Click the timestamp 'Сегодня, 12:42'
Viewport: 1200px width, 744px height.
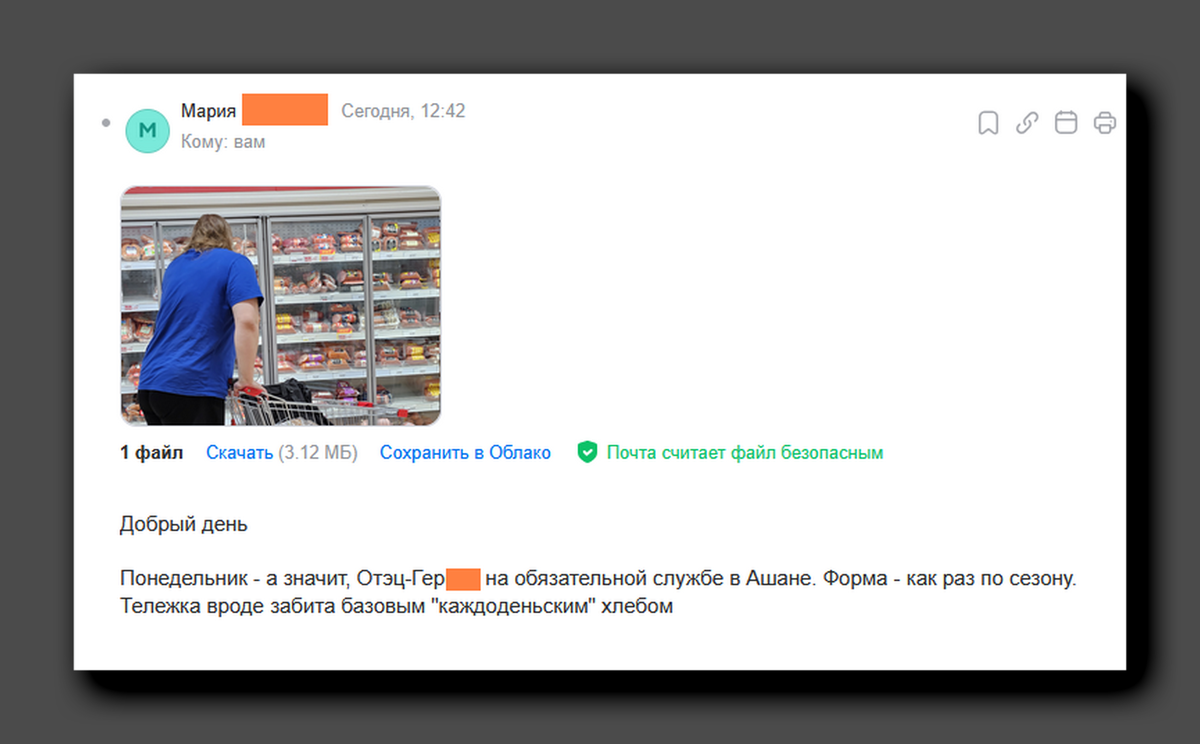point(404,111)
